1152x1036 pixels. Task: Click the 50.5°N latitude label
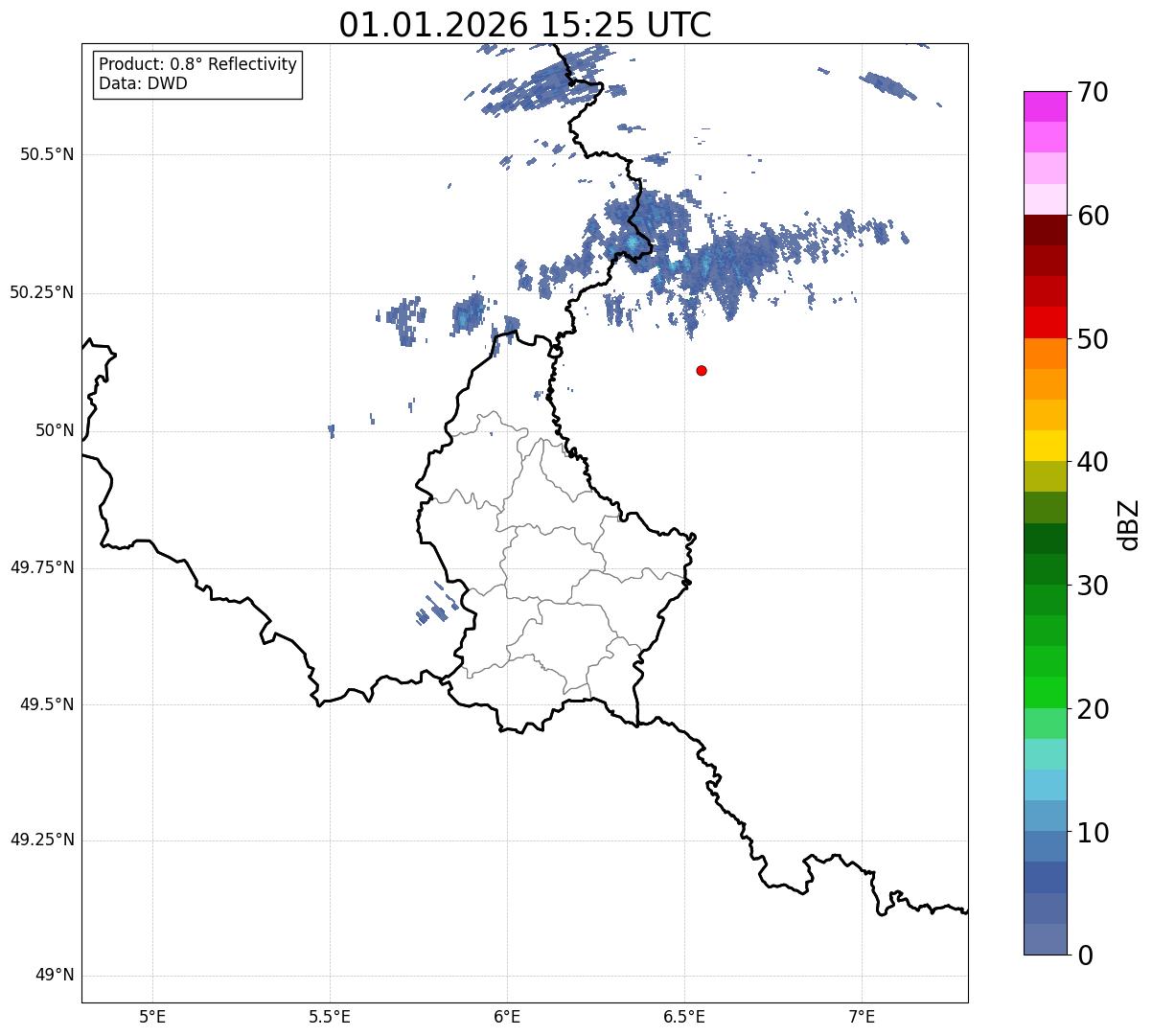(47, 154)
